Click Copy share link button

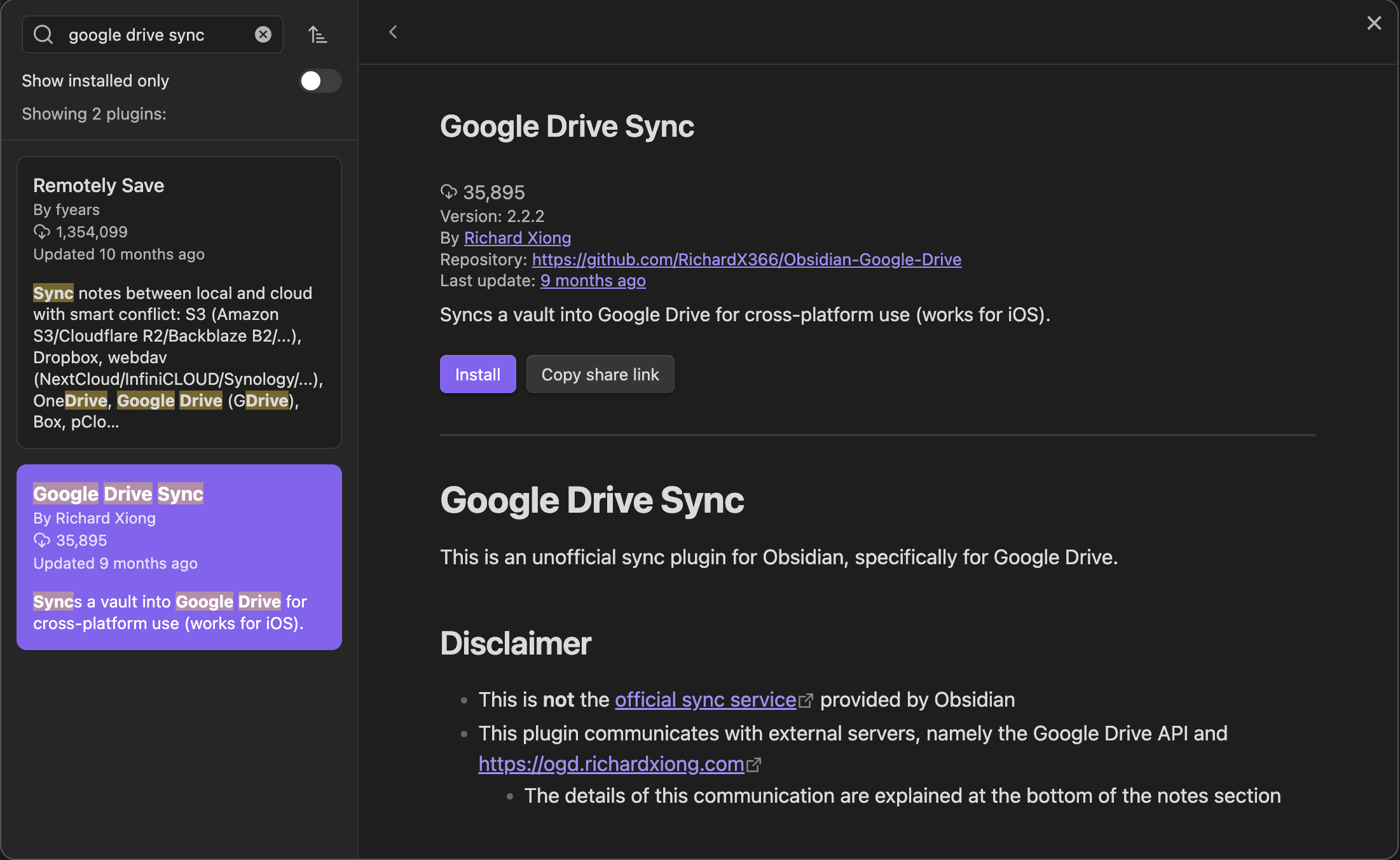click(600, 374)
